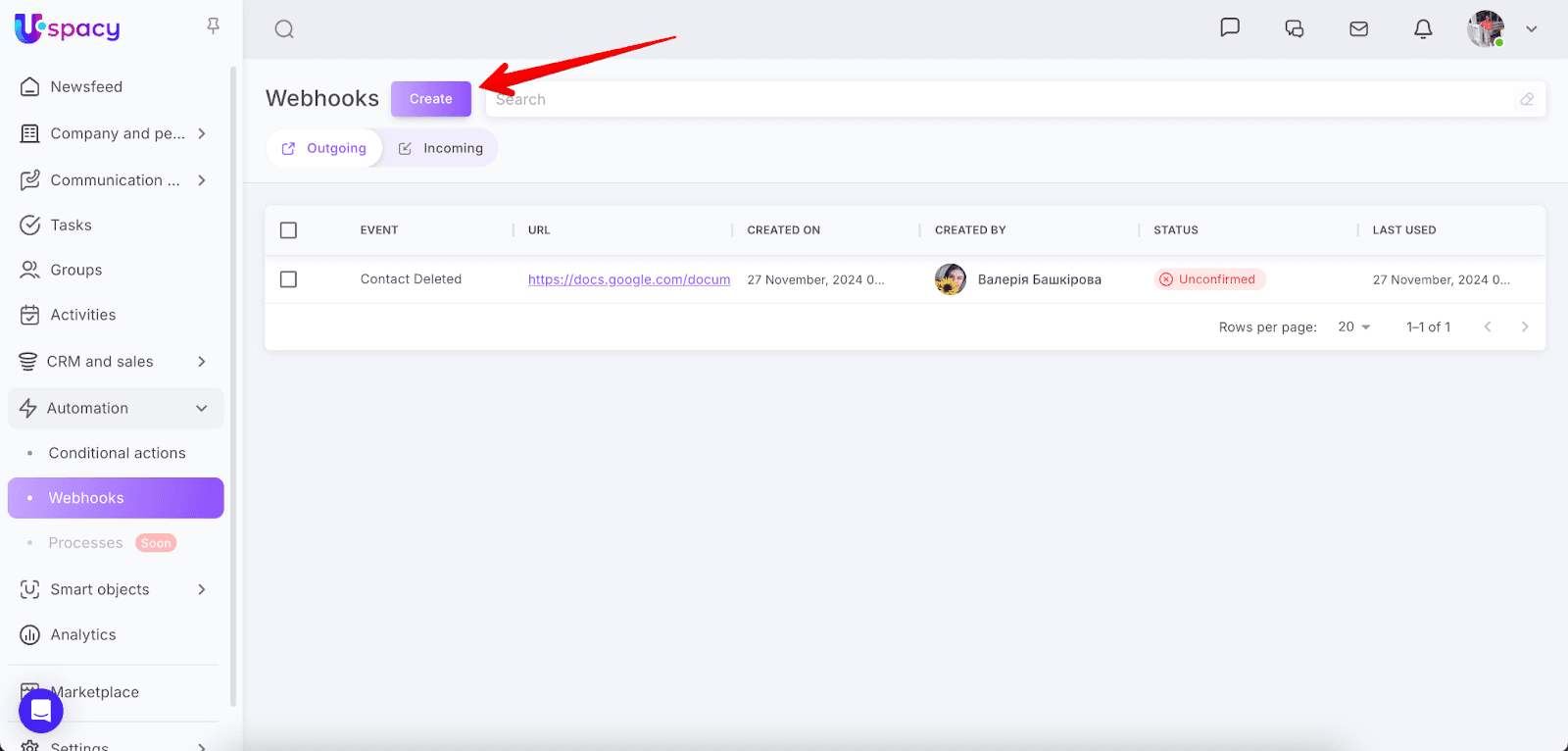Clear search with the eraser icon

point(1526,99)
